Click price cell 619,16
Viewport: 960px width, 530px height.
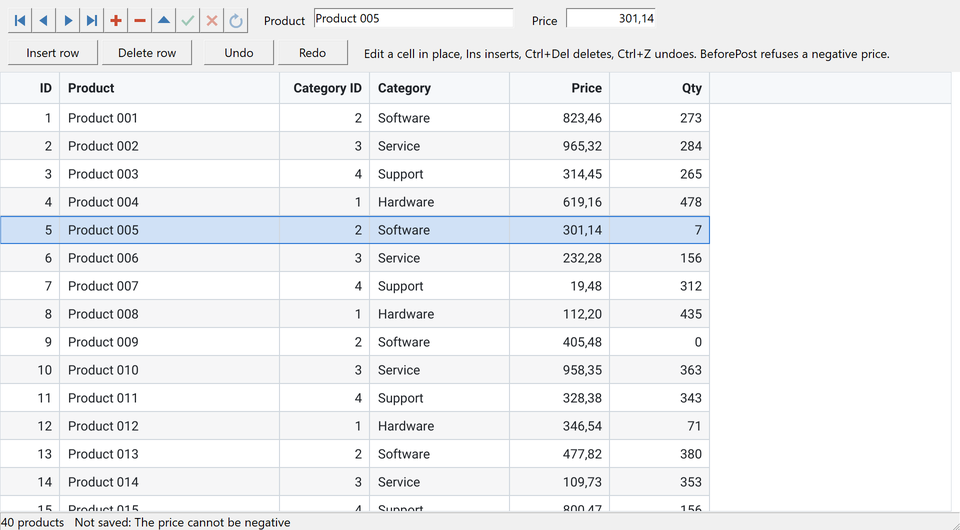pyautogui.click(x=560, y=202)
